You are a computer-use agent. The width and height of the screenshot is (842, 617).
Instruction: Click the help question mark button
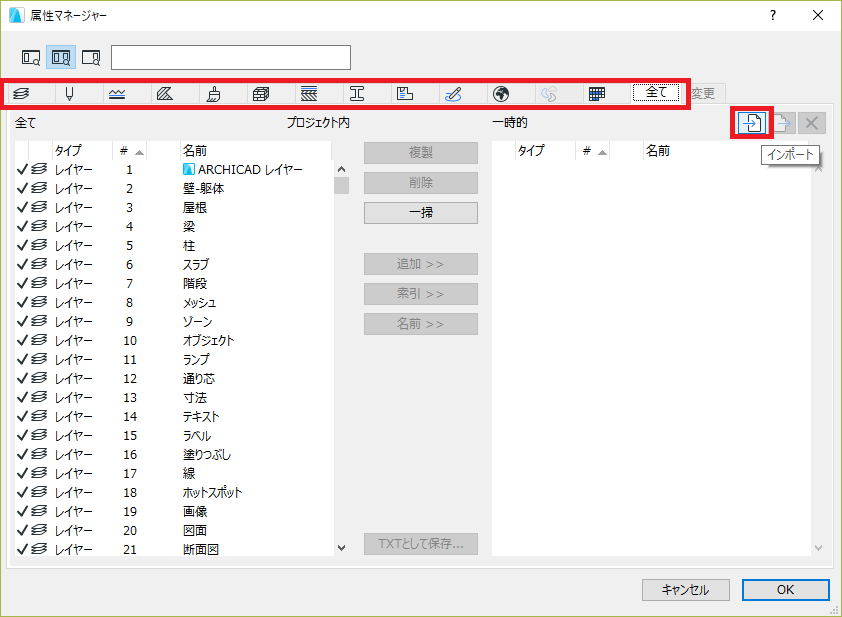(x=773, y=15)
